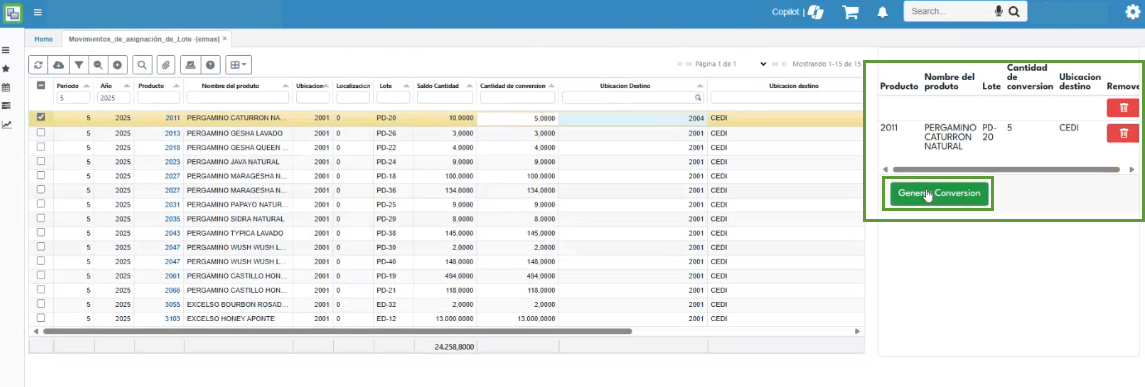
Task: Open the grid layout dropdown button
Action: pyautogui.click(x=238, y=65)
